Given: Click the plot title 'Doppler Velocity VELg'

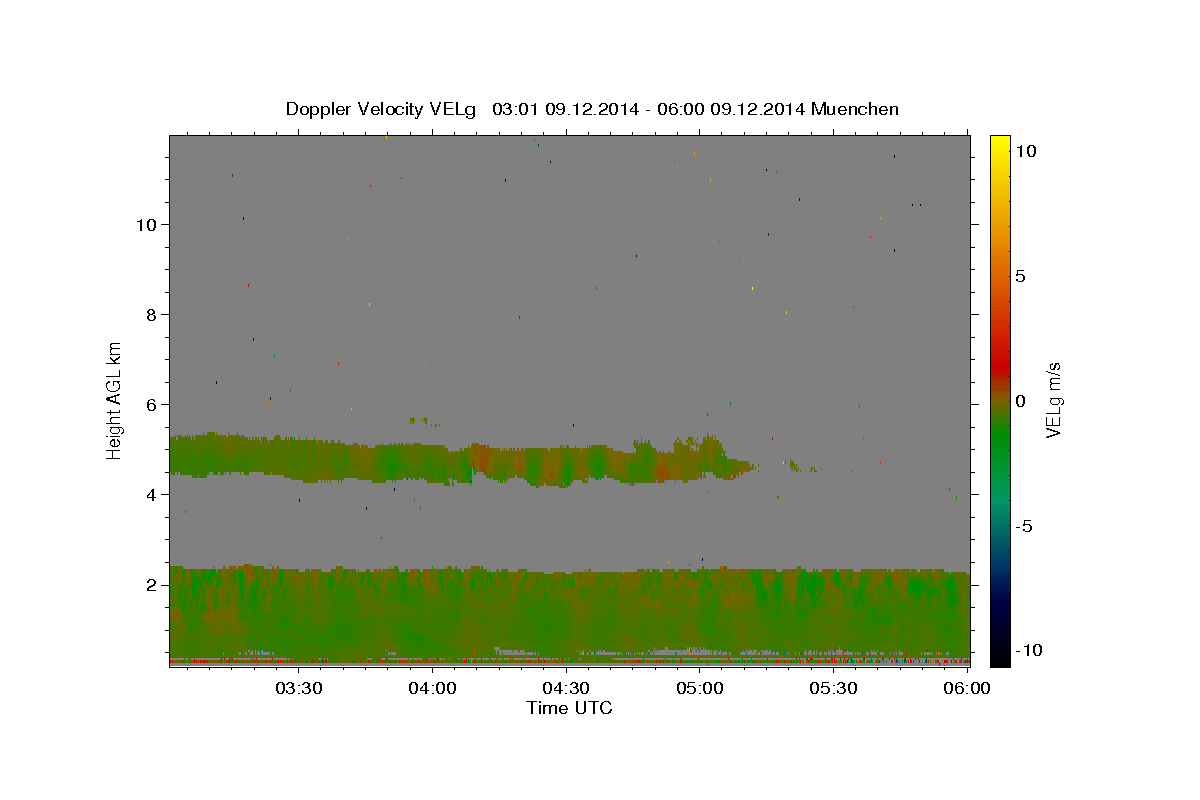Looking at the screenshot, I should 382,109.
